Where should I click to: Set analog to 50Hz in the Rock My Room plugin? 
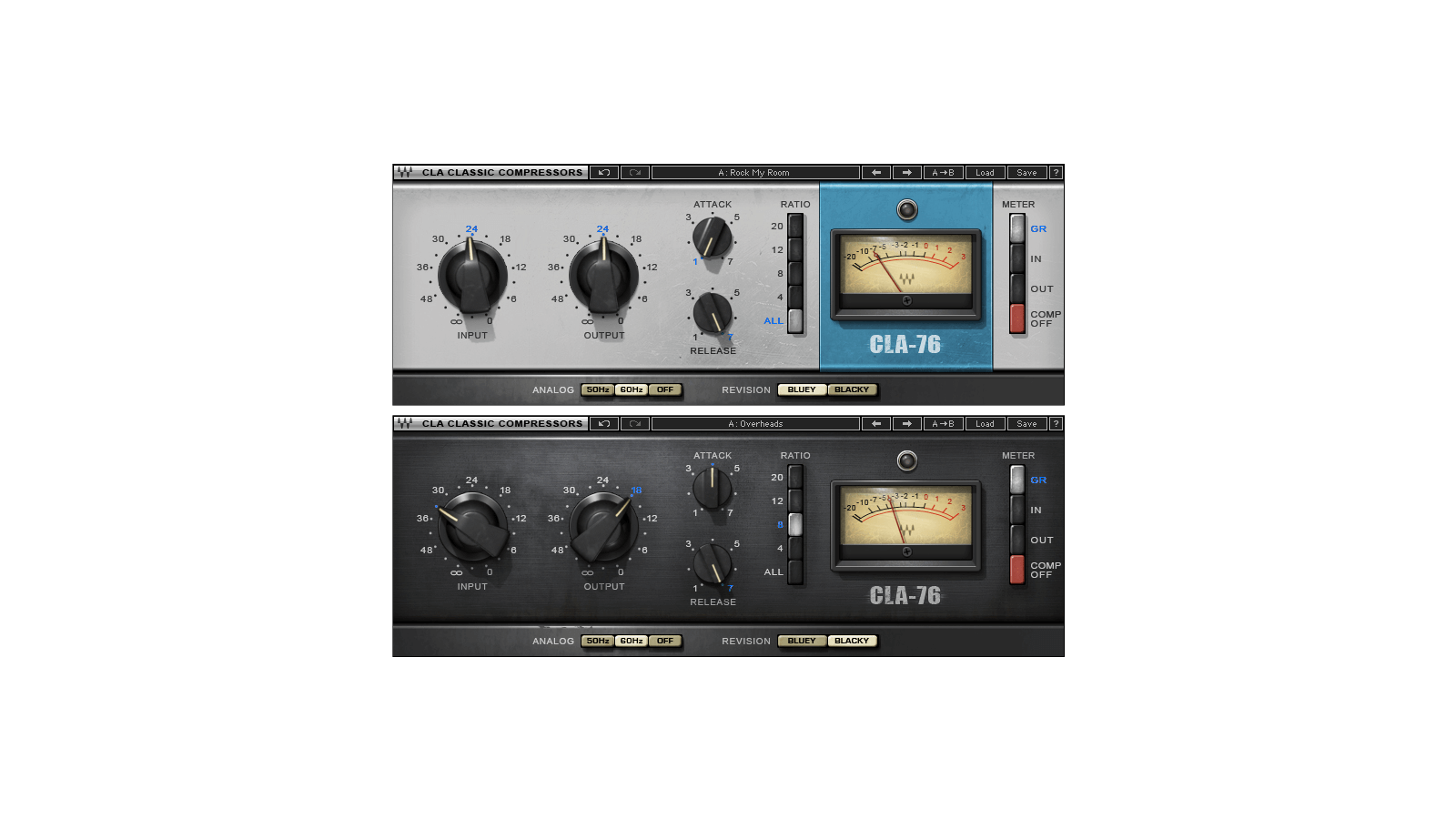598,389
